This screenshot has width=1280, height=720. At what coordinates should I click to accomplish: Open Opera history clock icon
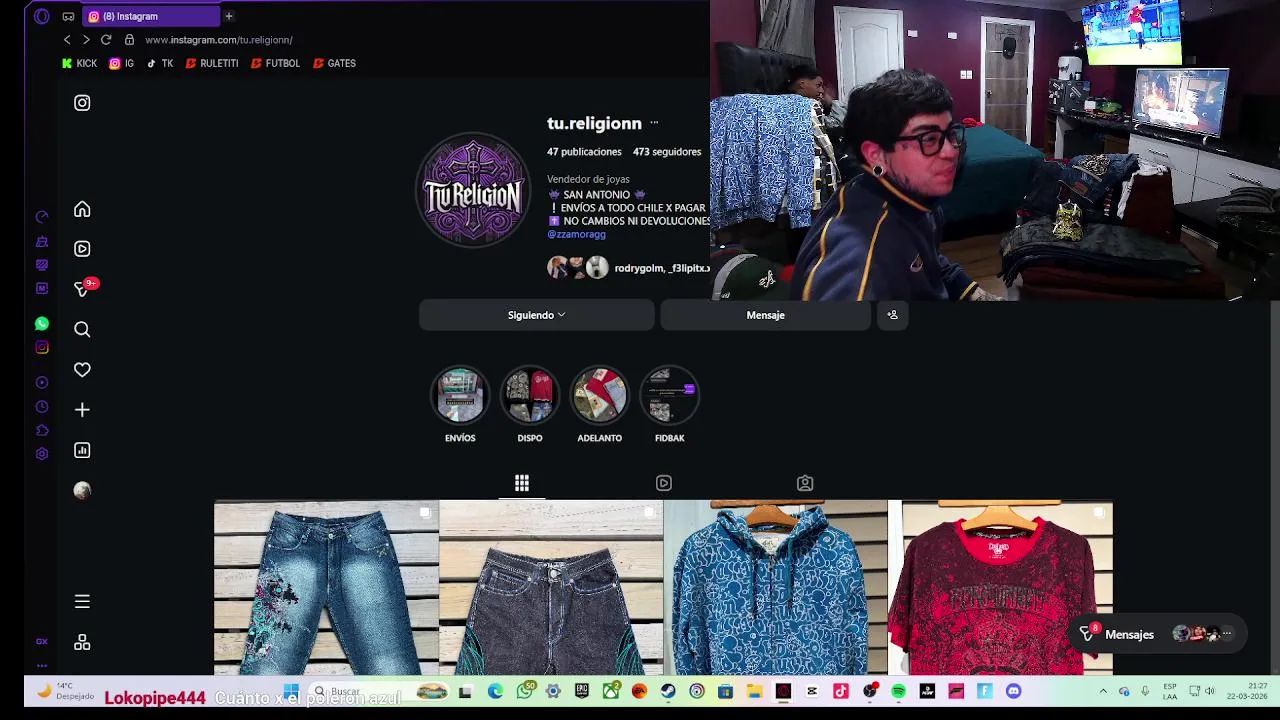click(x=42, y=407)
